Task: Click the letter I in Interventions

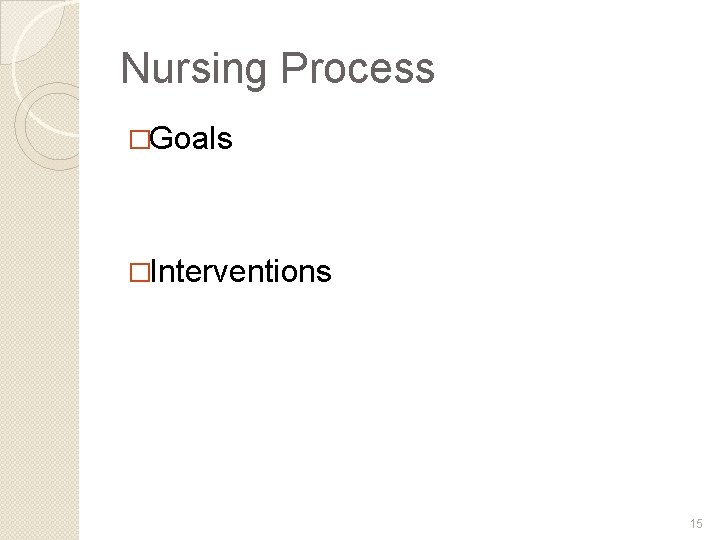Action: [x=155, y=271]
